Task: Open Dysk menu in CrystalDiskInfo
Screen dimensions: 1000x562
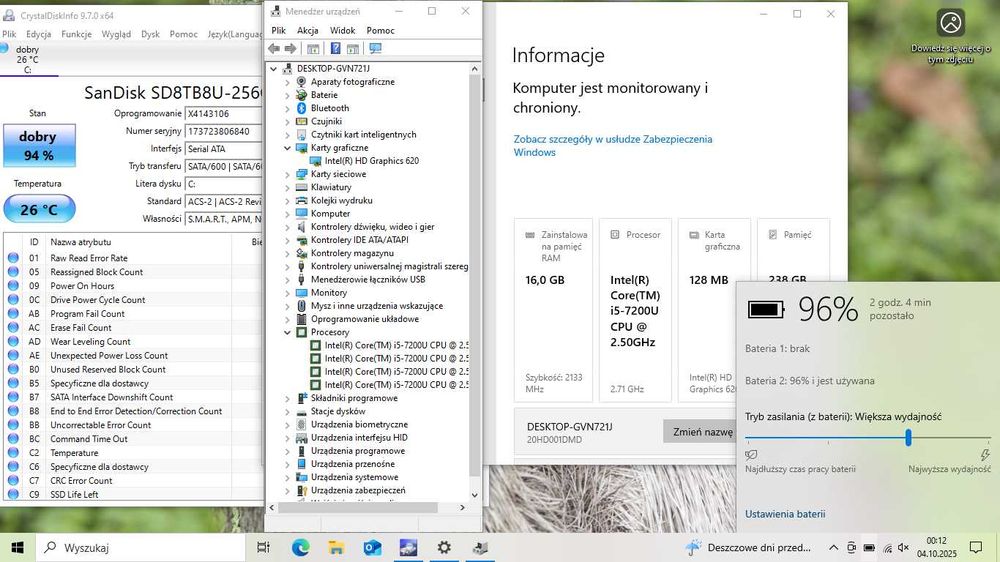Action: (150, 34)
